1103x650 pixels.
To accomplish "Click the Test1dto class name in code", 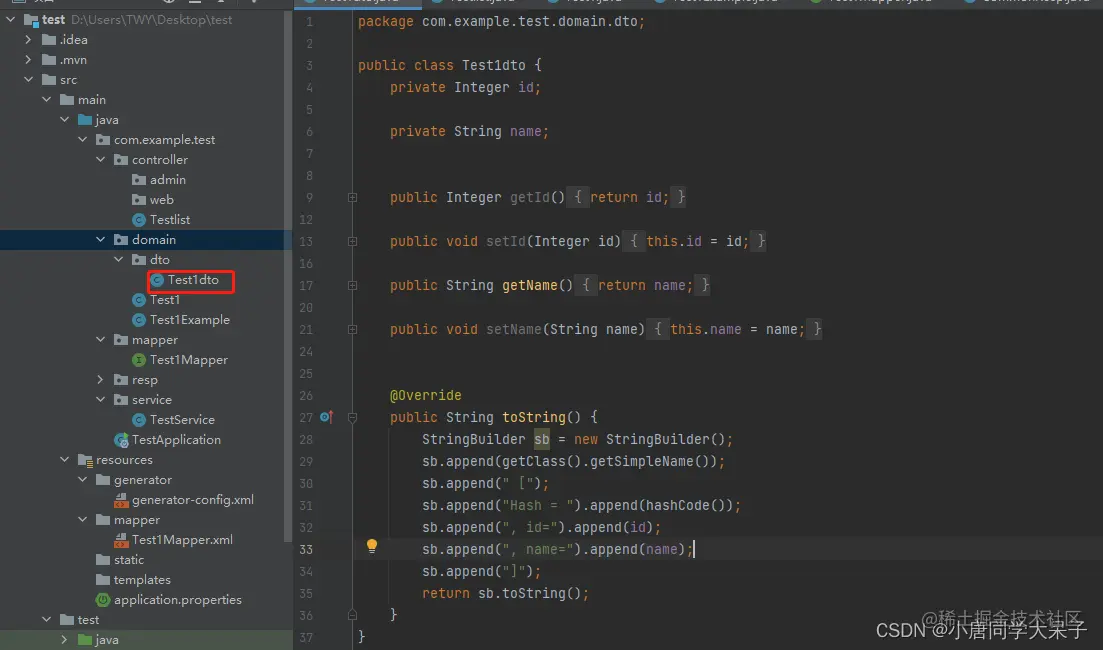I will tap(494, 65).
